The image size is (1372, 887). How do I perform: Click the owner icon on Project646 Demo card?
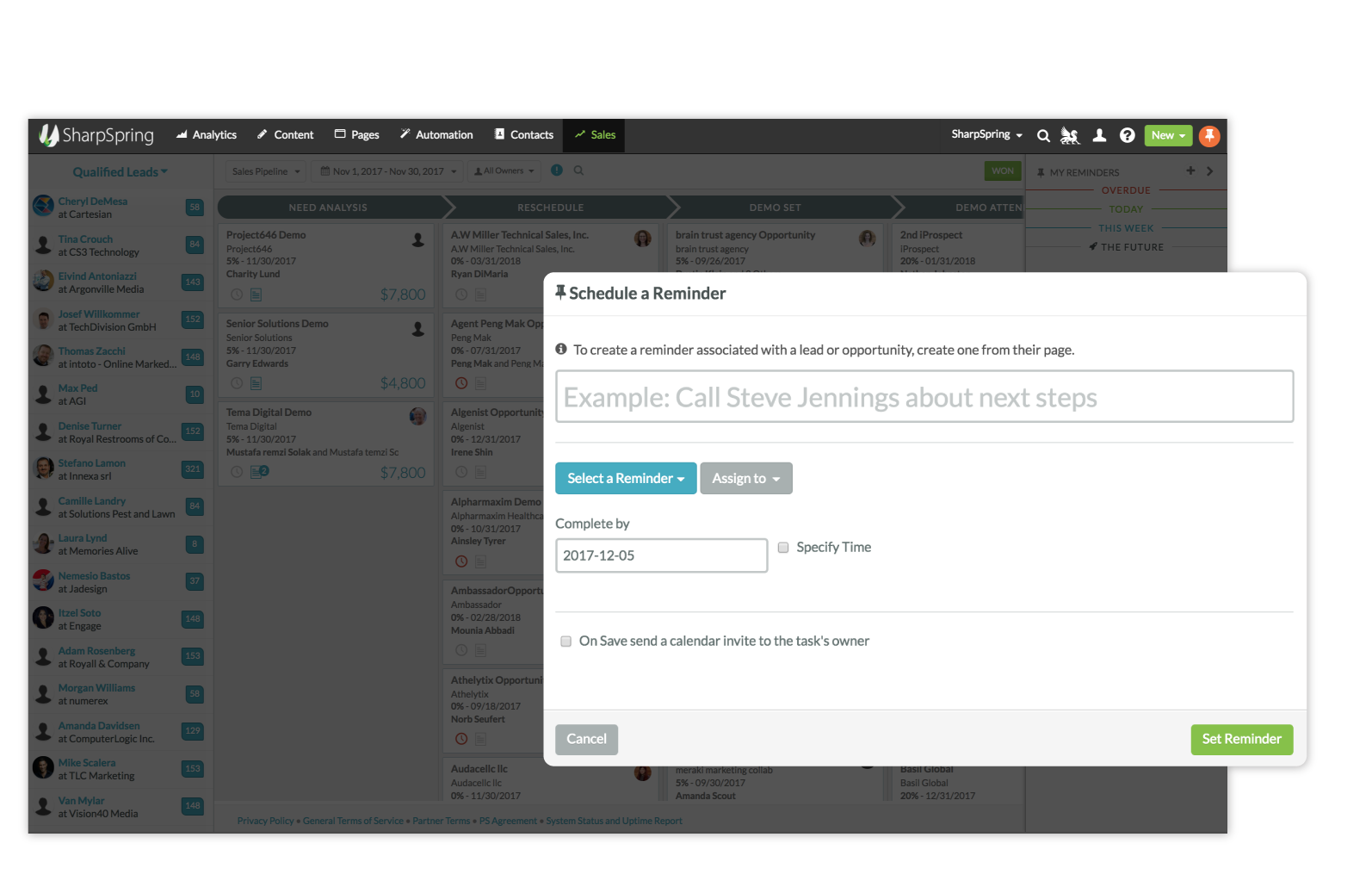pyautogui.click(x=418, y=239)
